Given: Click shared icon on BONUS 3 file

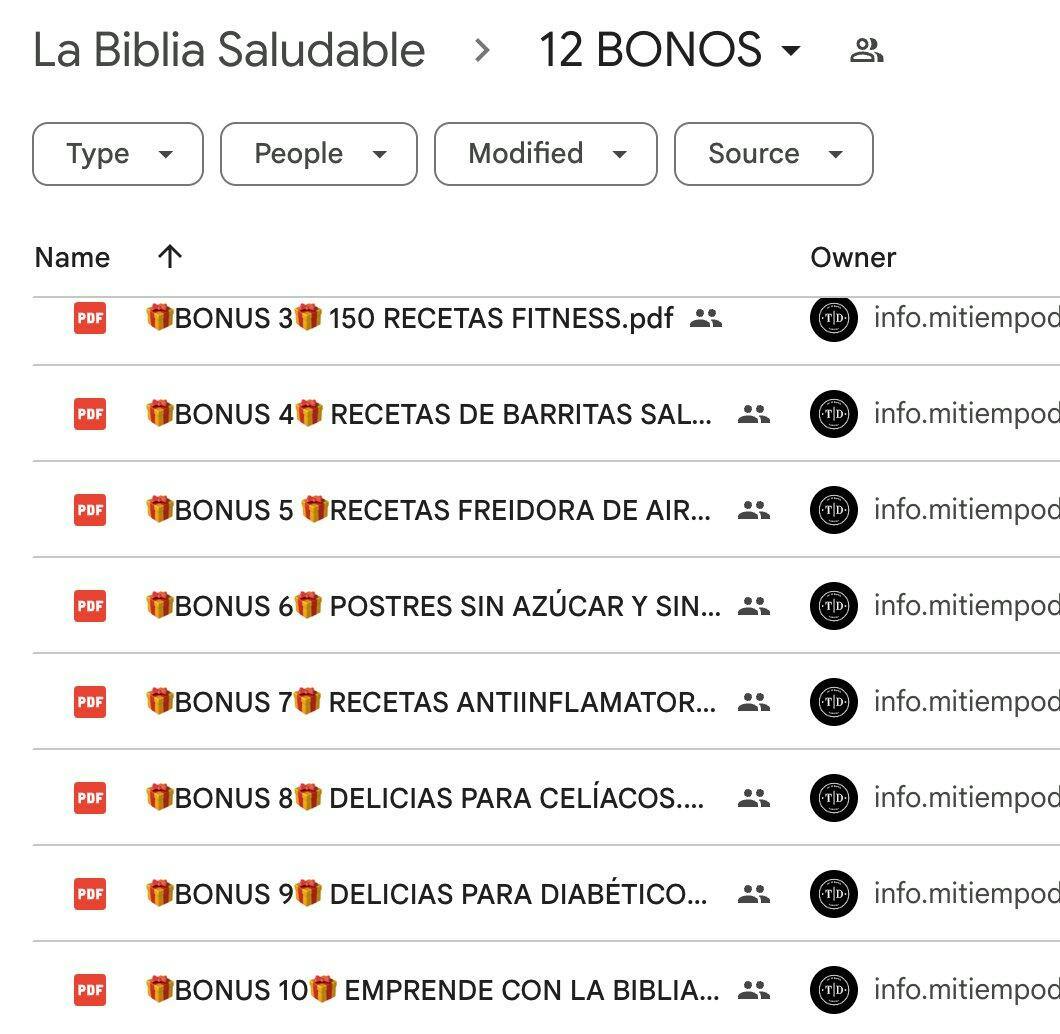Looking at the screenshot, I should (x=706, y=319).
